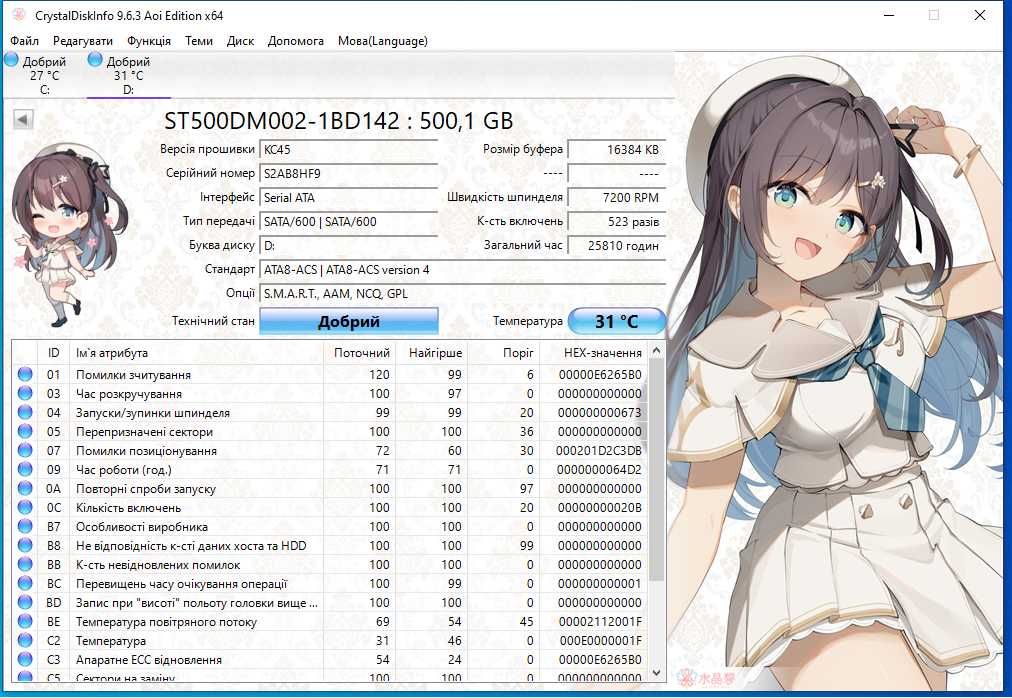Click status icon of attribute BD row
Screen dimensions: 1012x698
click(x=25, y=602)
